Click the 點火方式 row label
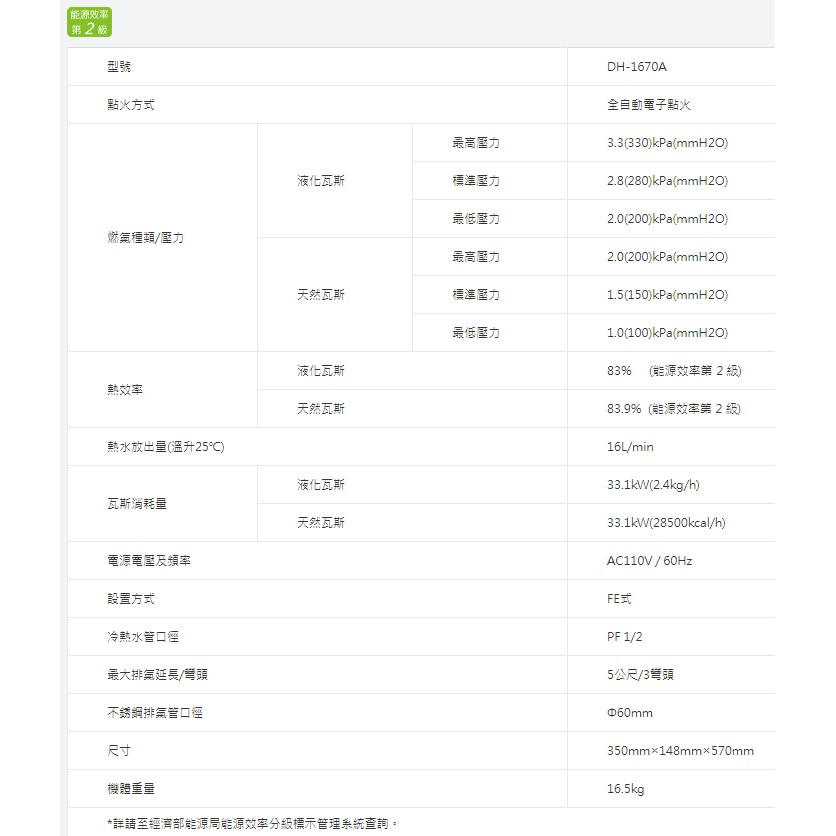The width and height of the screenshot is (836, 836). (x=131, y=105)
